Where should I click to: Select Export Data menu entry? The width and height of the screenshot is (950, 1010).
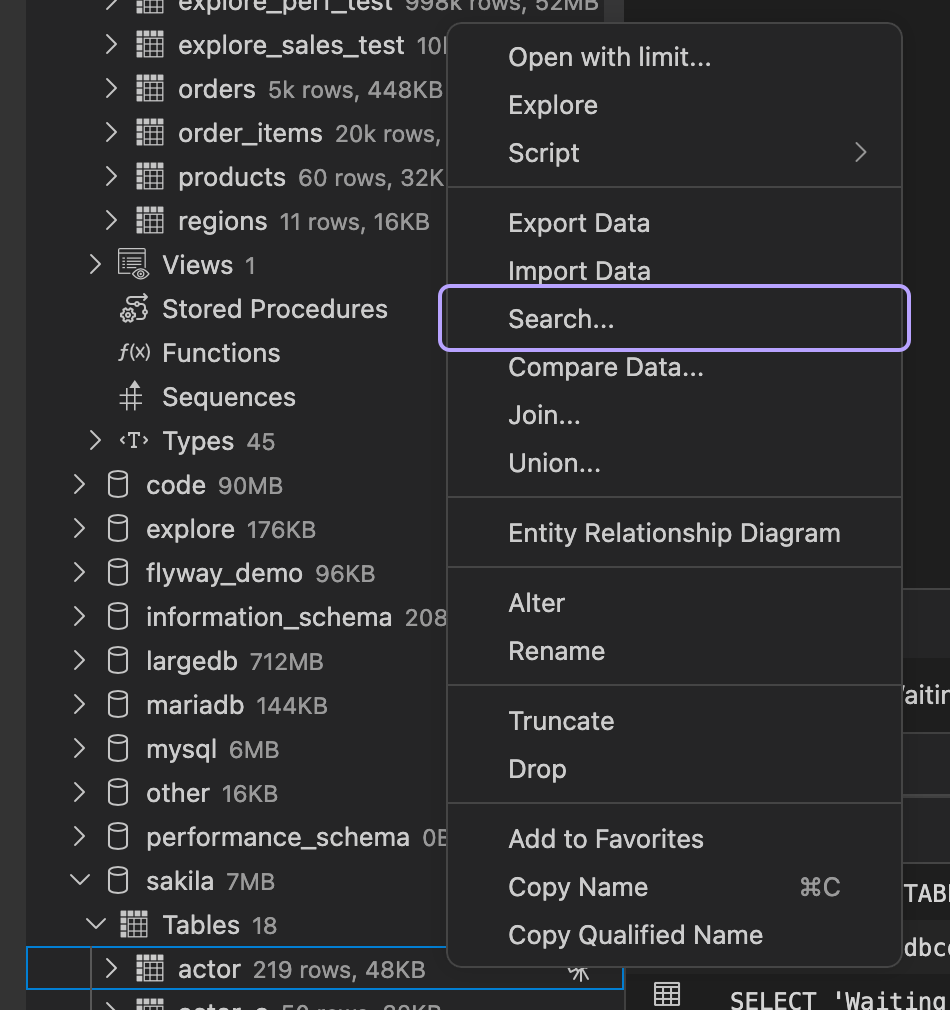(674, 223)
